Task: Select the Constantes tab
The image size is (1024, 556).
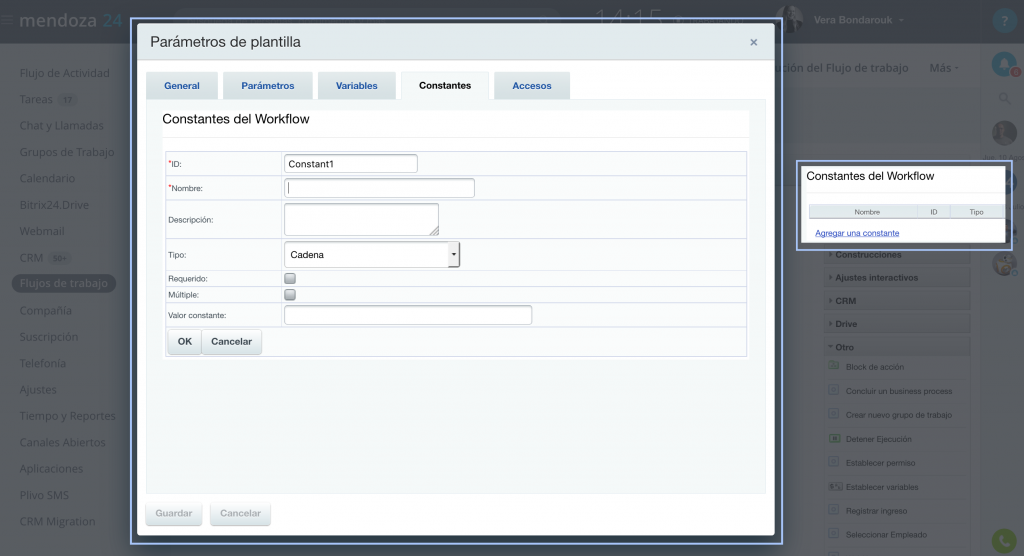Action: click(x=445, y=86)
